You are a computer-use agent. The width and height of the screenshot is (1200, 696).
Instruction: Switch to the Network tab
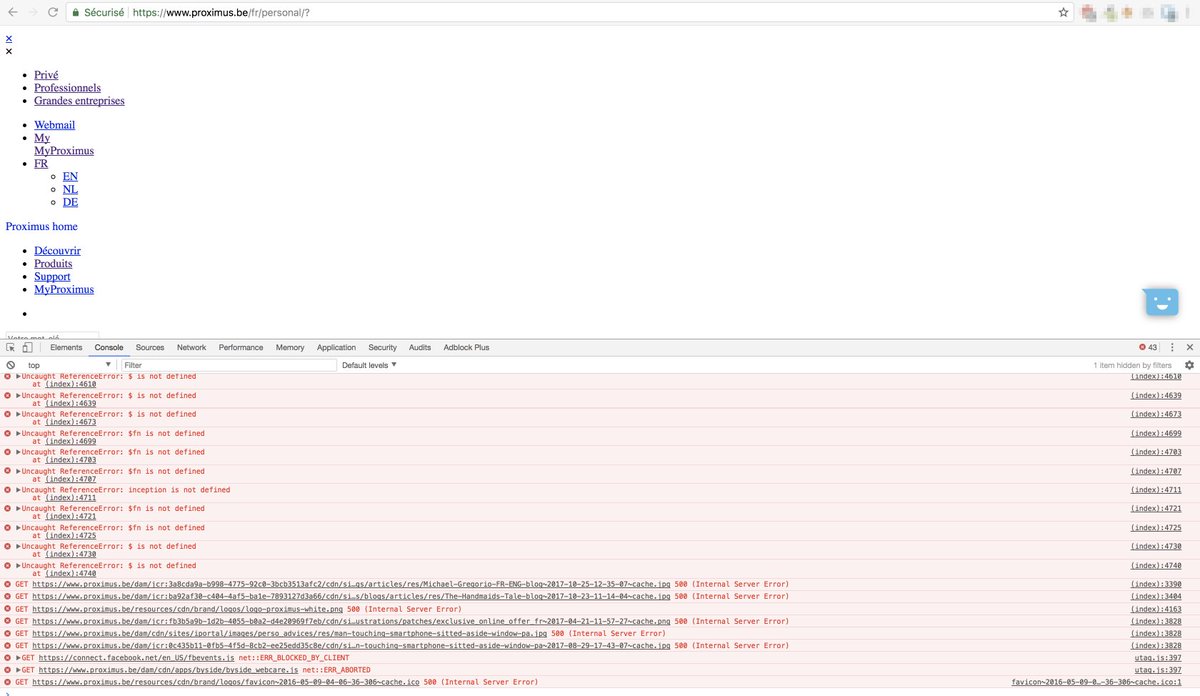pos(191,348)
